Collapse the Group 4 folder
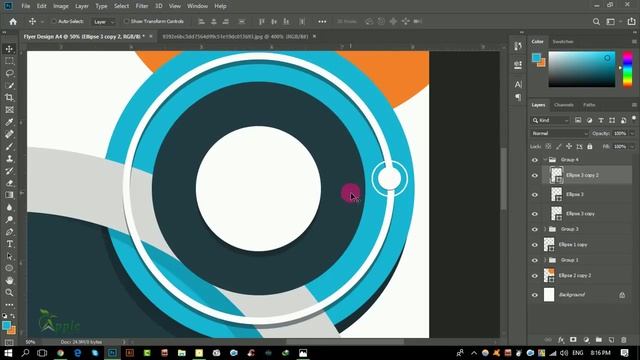Viewport: 640px width, 360px height. pyautogui.click(x=545, y=160)
